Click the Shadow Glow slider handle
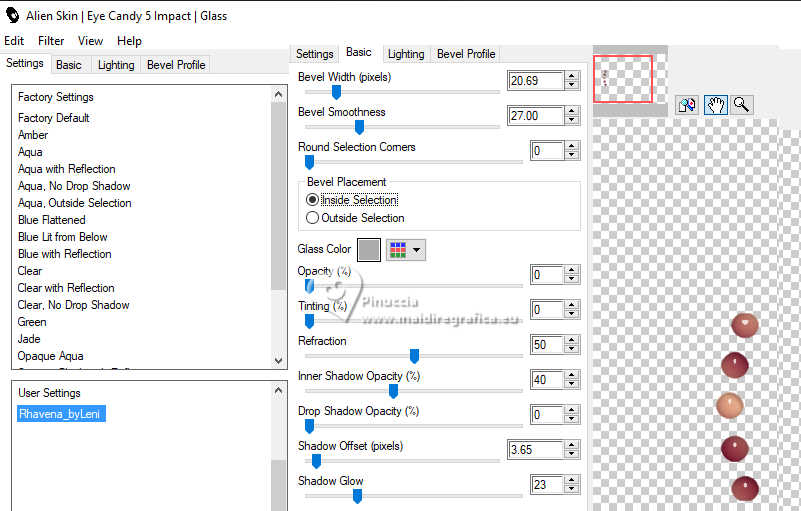 [358, 496]
